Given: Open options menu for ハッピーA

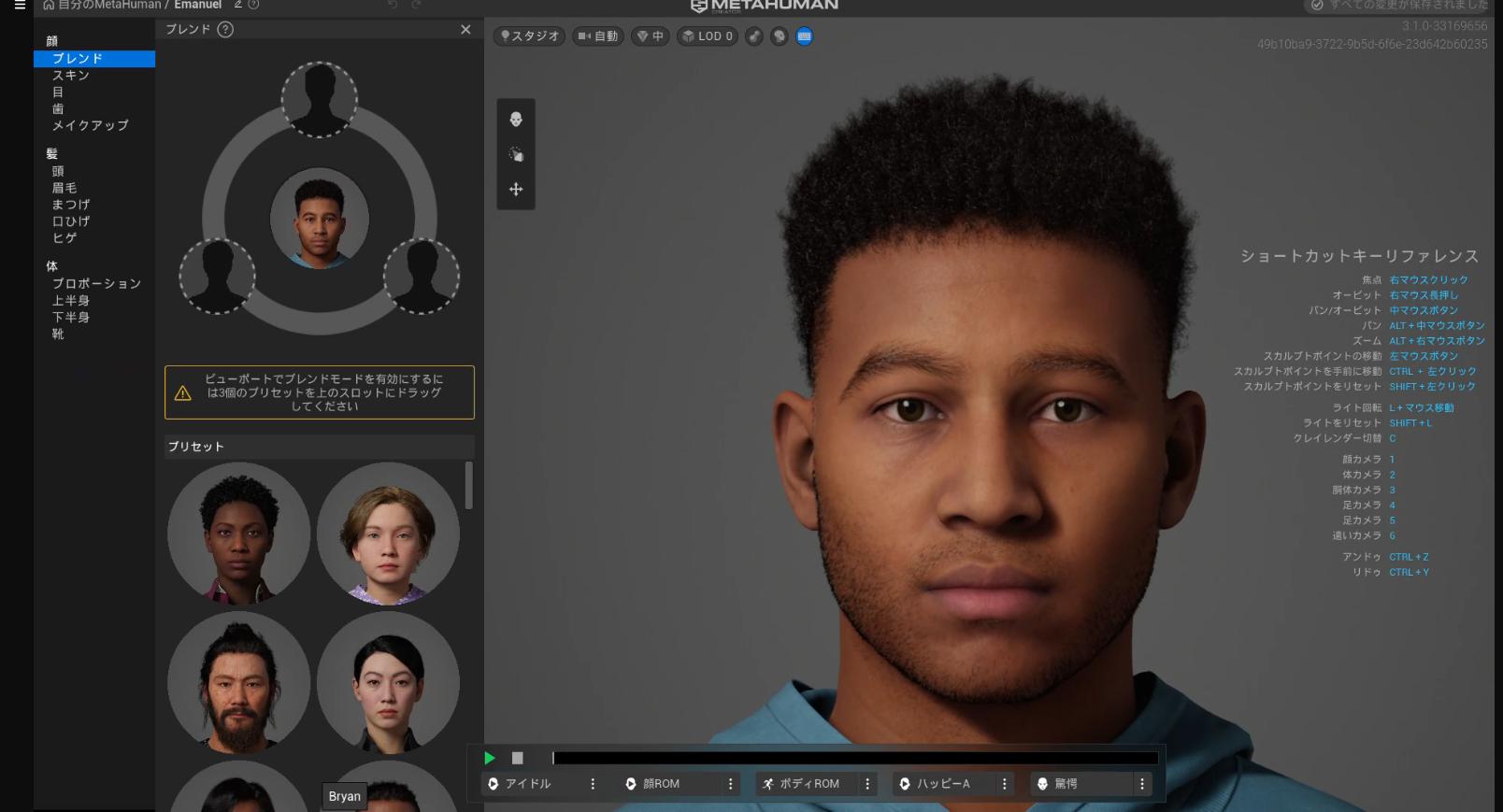Looking at the screenshot, I should point(1005,784).
